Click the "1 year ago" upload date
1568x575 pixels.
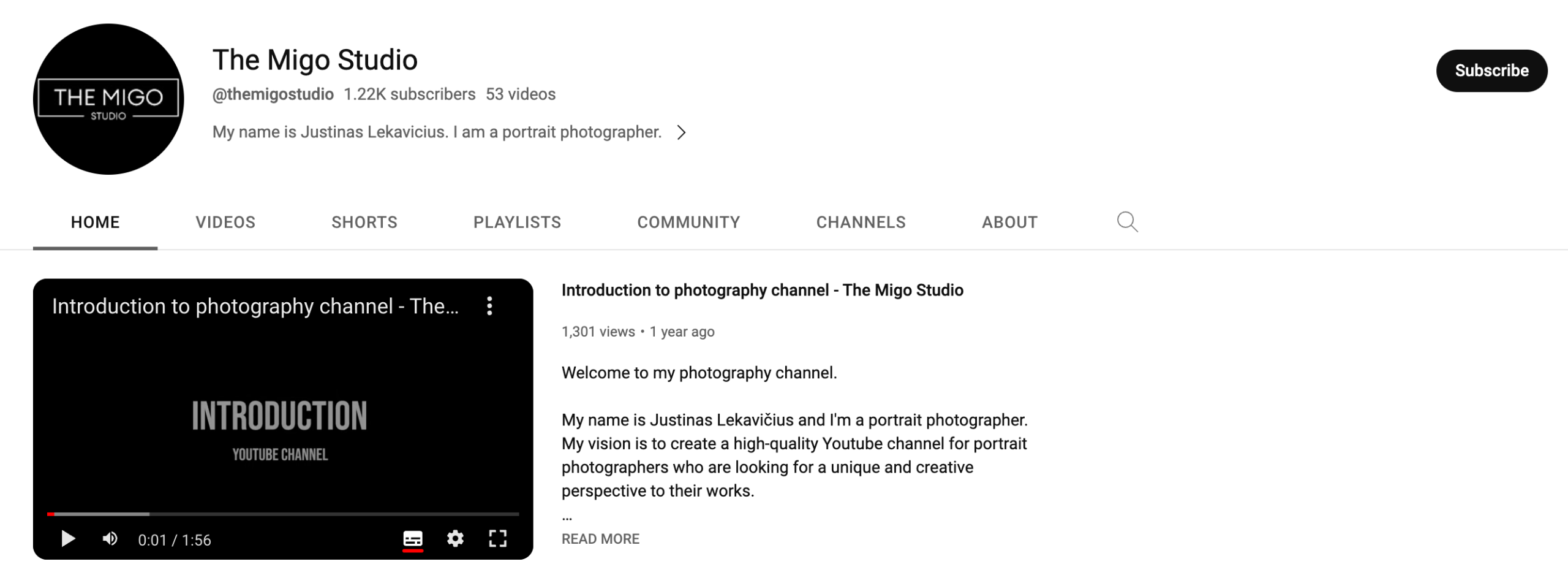682,332
